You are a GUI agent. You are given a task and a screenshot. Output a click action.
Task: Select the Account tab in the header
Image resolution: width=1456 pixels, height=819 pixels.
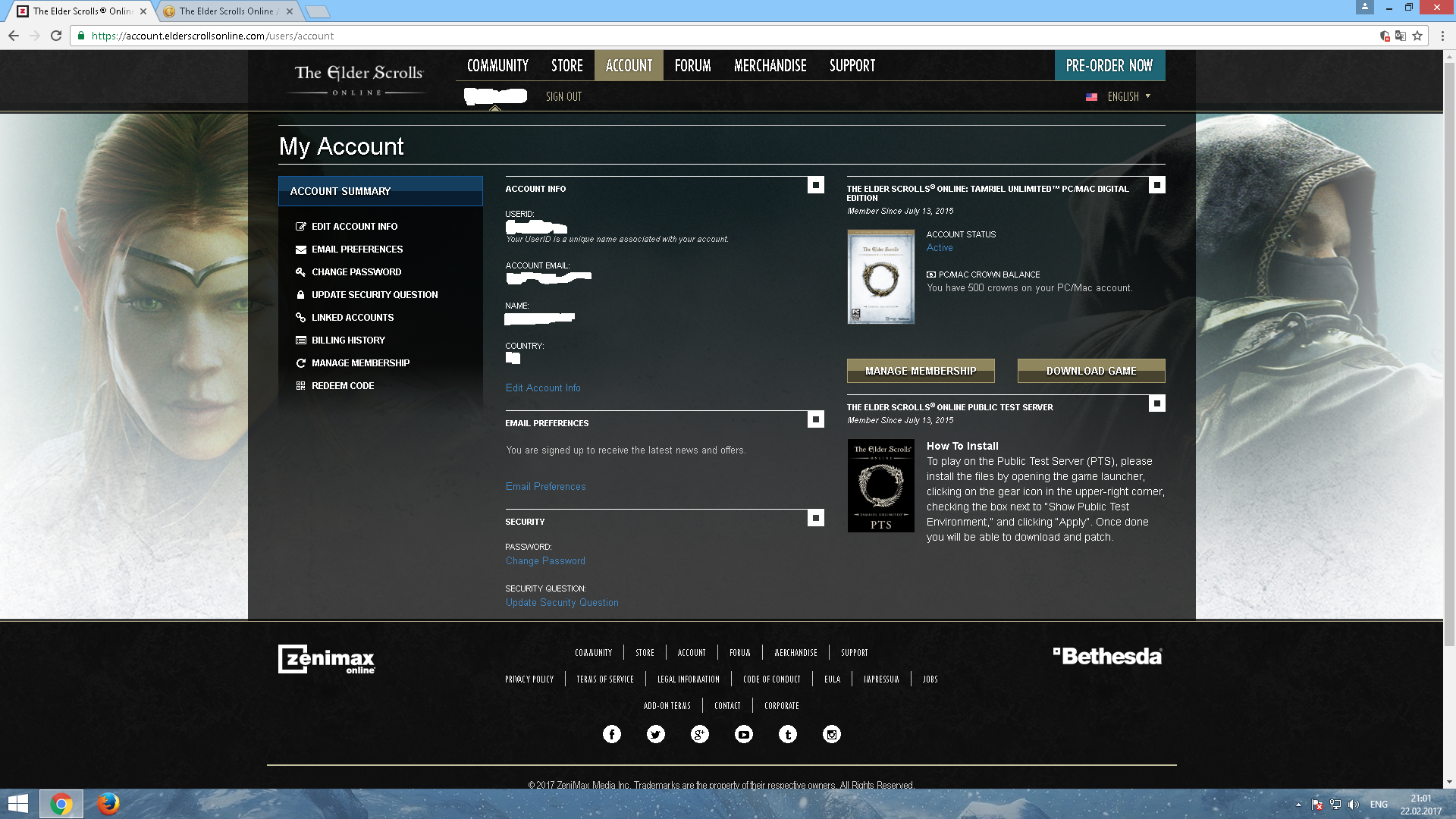(629, 66)
